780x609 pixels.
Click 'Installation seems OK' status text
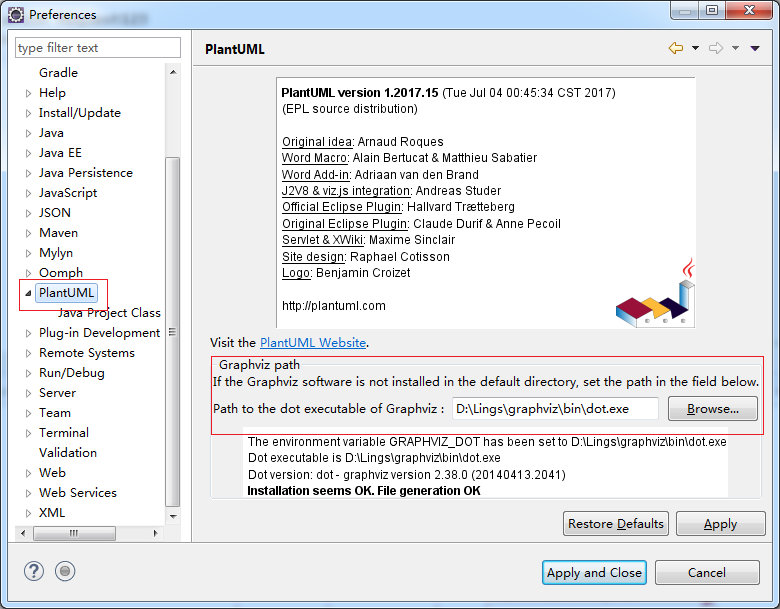pyautogui.click(x=364, y=491)
